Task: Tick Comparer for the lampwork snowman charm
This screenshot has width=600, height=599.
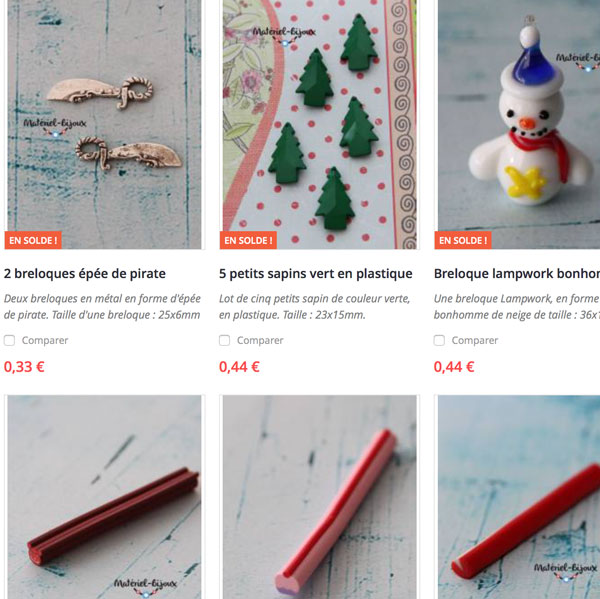Action: pos(439,340)
